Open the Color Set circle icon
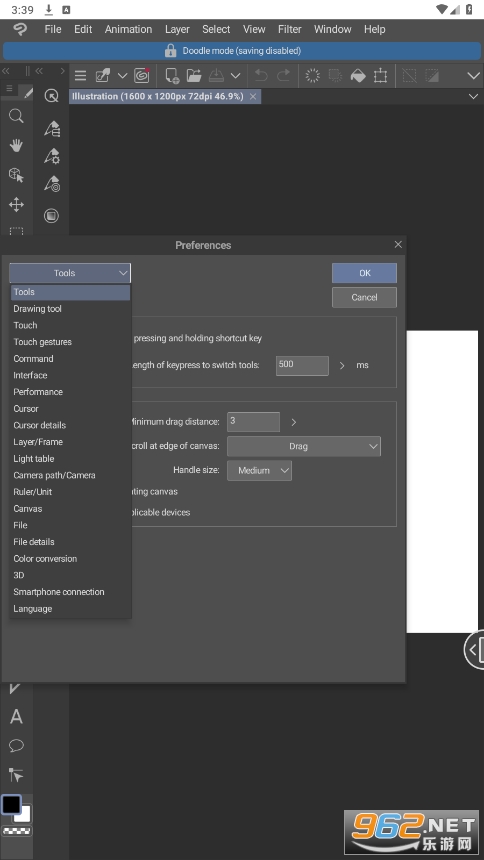The image size is (484, 860). pyautogui.click(x=52, y=216)
